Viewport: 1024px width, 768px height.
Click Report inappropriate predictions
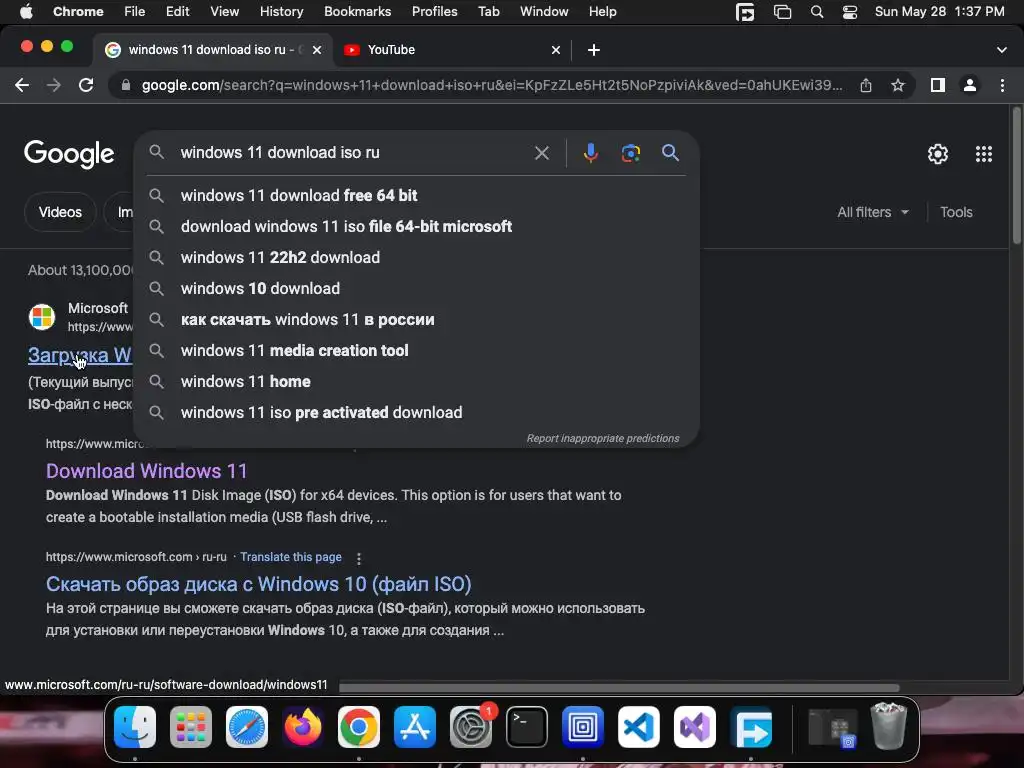click(603, 438)
